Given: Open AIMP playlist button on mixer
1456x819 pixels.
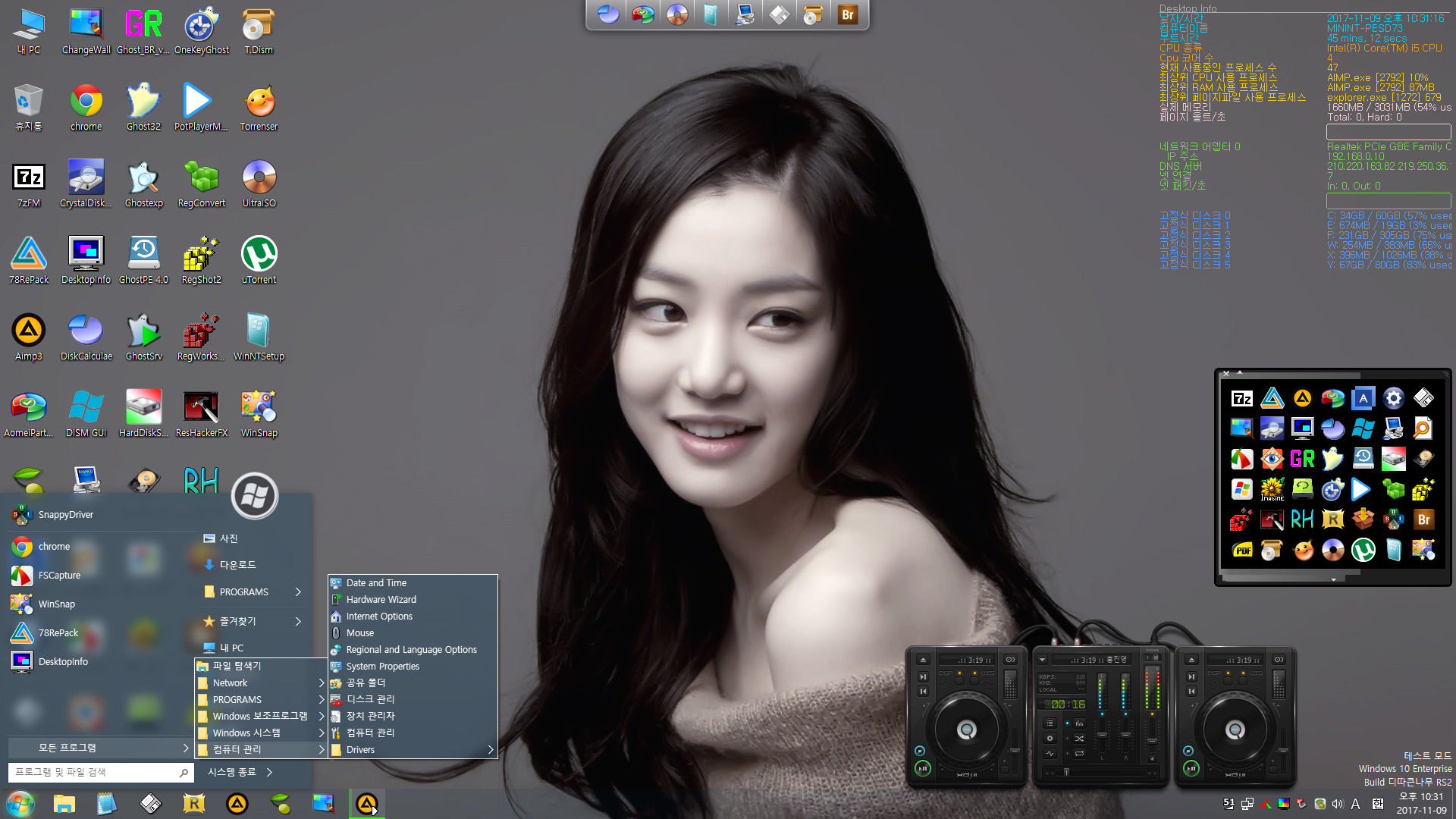Looking at the screenshot, I should (1050, 723).
